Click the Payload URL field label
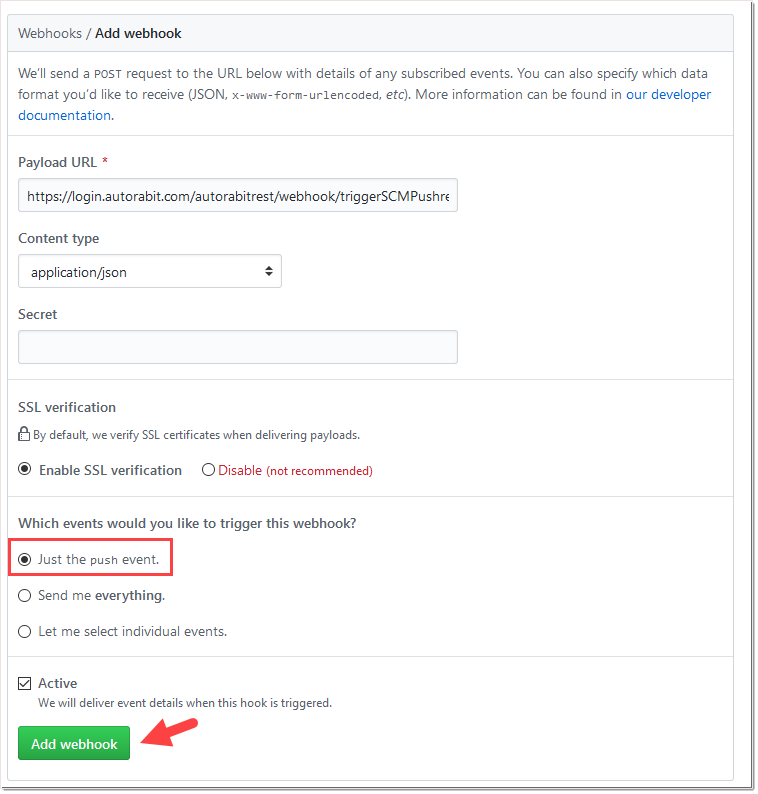758x794 pixels. pyautogui.click(x=57, y=162)
